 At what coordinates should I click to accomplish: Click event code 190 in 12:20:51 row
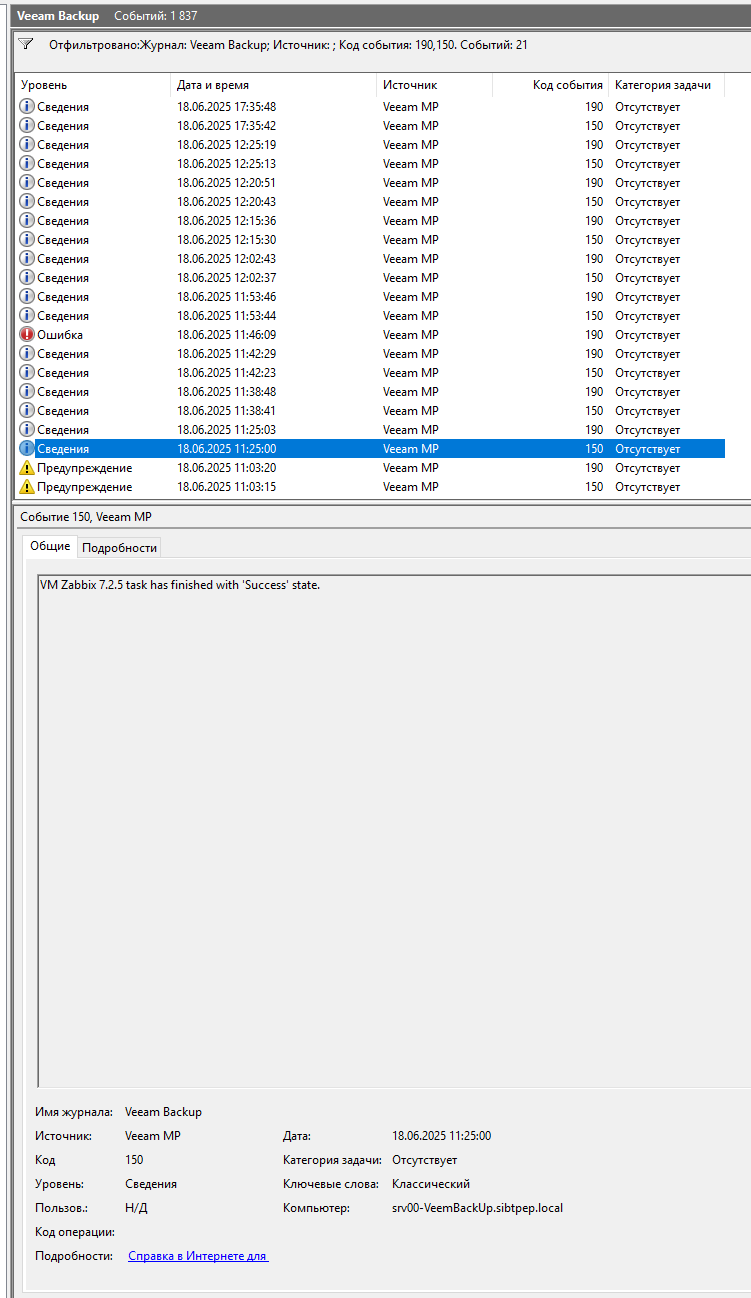tap(594, 183)
